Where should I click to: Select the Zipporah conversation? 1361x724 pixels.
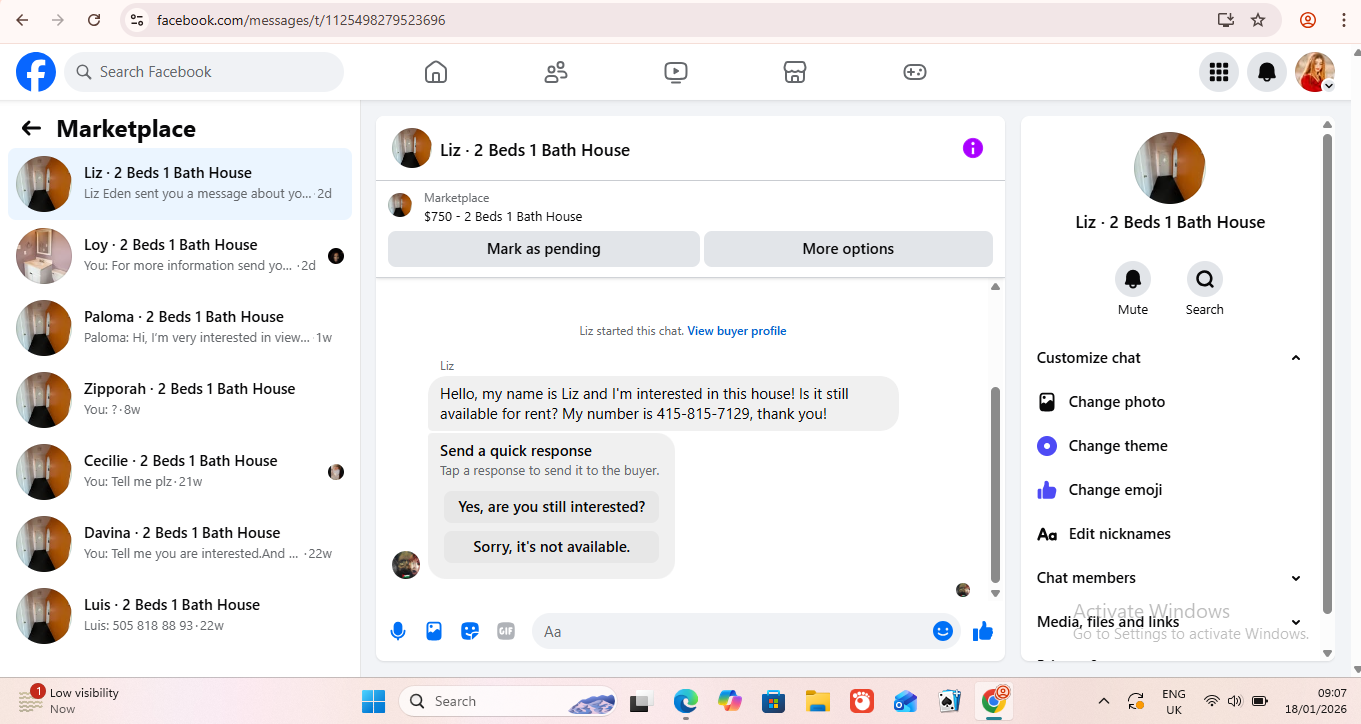tap(180, 400)
